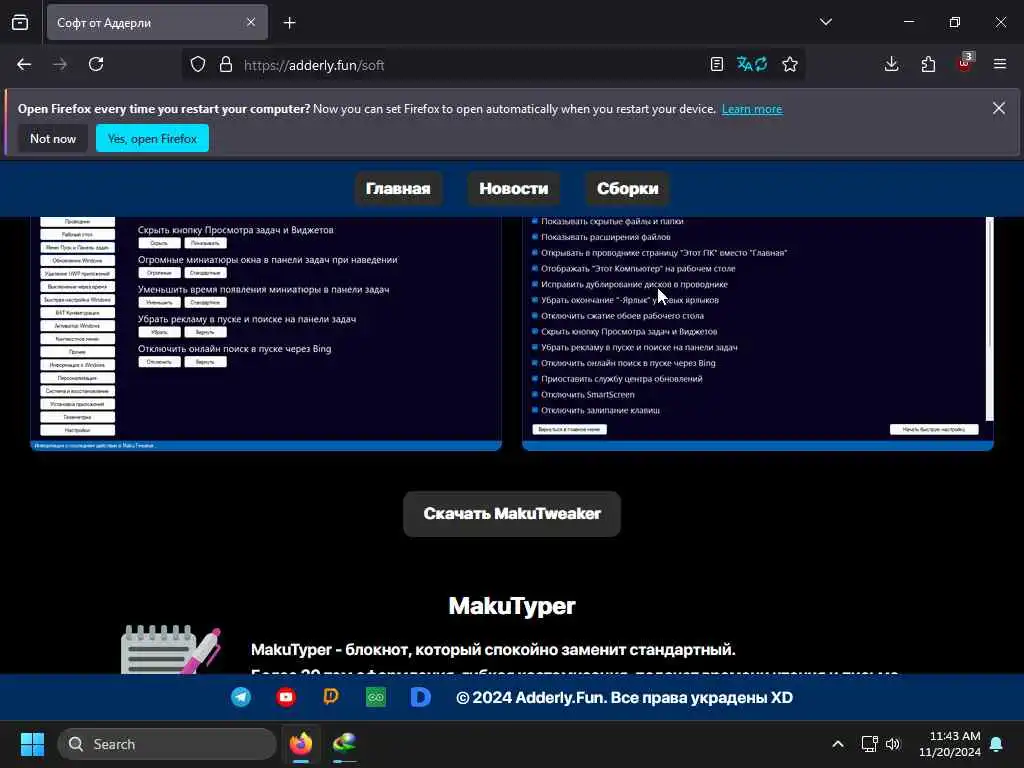Go to the Главная page
The width and height of the screenshot is (1024, 768).
(398, 188)
